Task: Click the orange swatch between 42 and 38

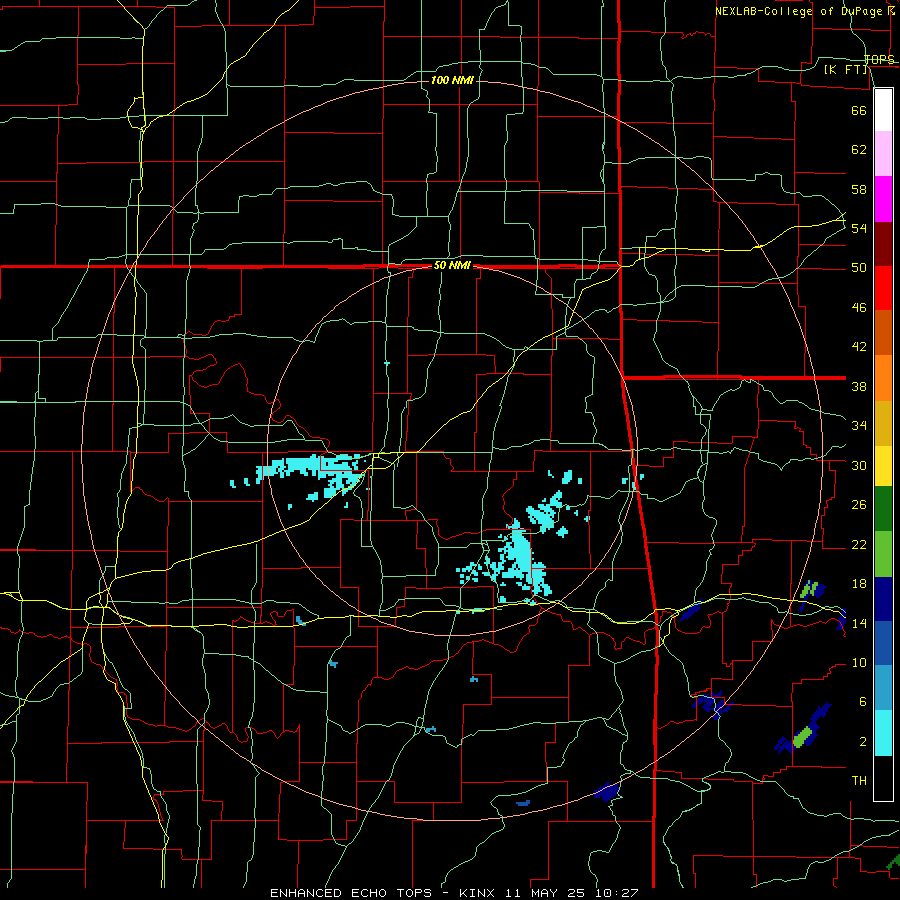Action: (883, 378)
